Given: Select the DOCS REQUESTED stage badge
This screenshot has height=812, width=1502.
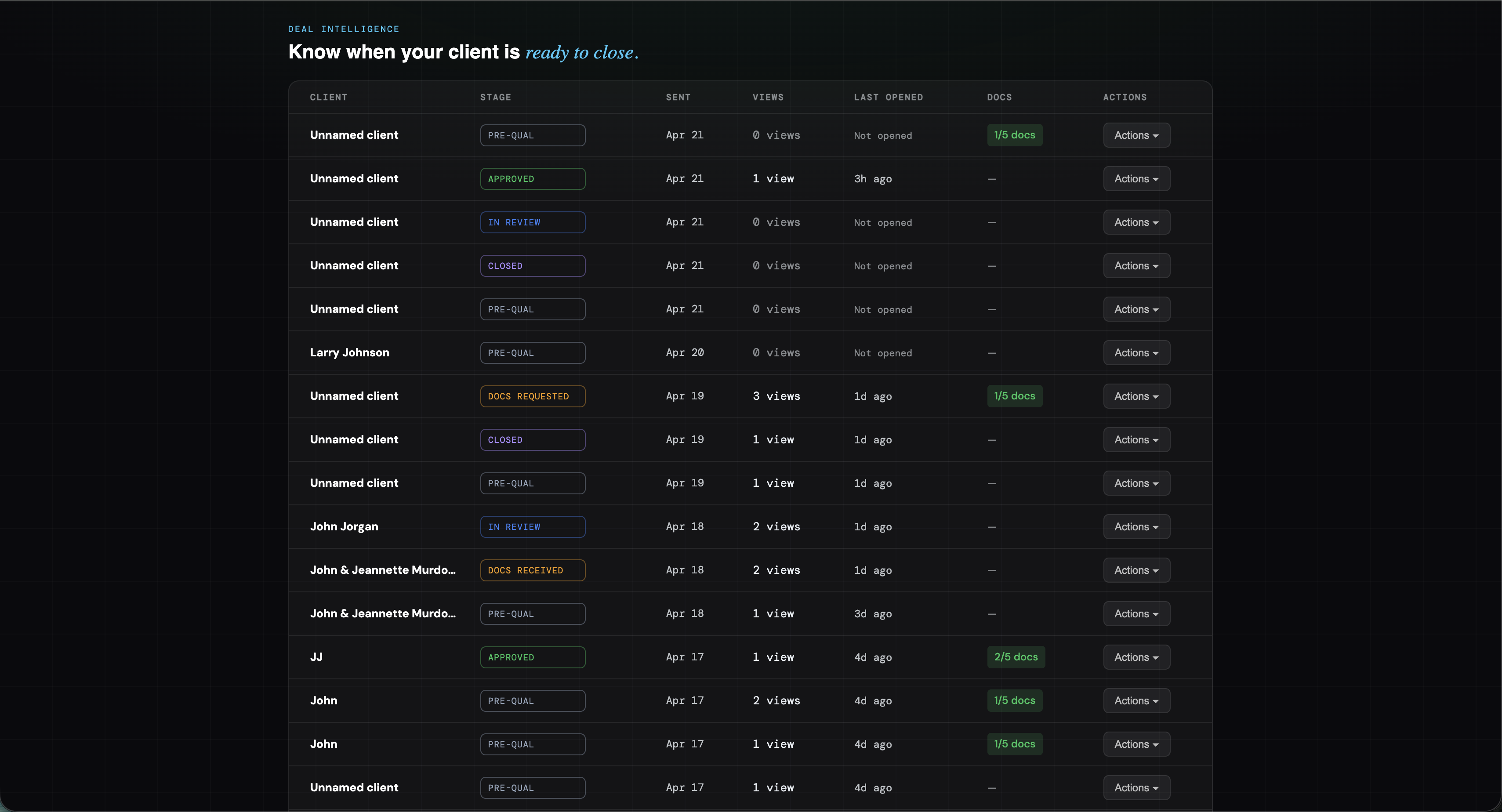Looking at the screenshot, I should coord(532,396).
